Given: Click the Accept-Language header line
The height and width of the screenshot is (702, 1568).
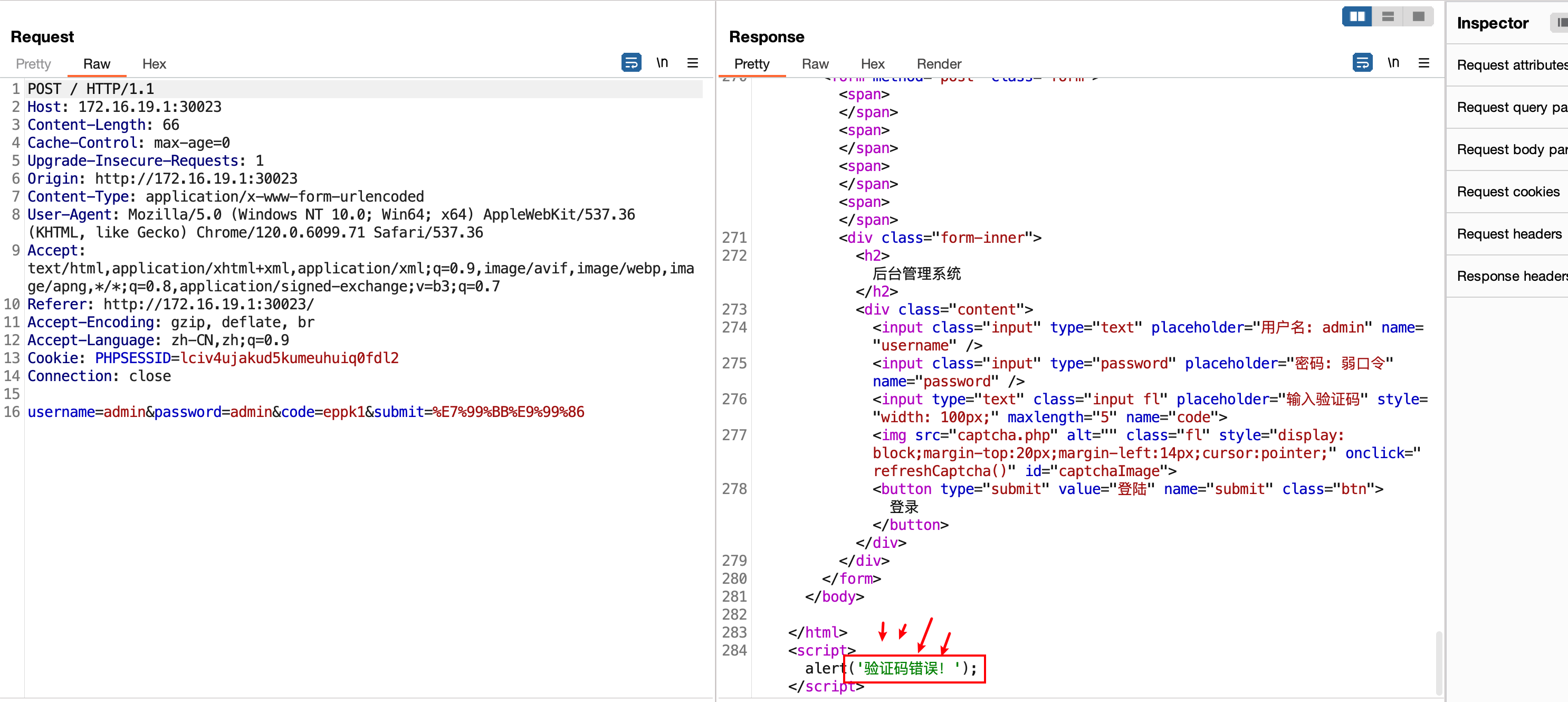Looking at the screenshot, I should tap(158, 340).
